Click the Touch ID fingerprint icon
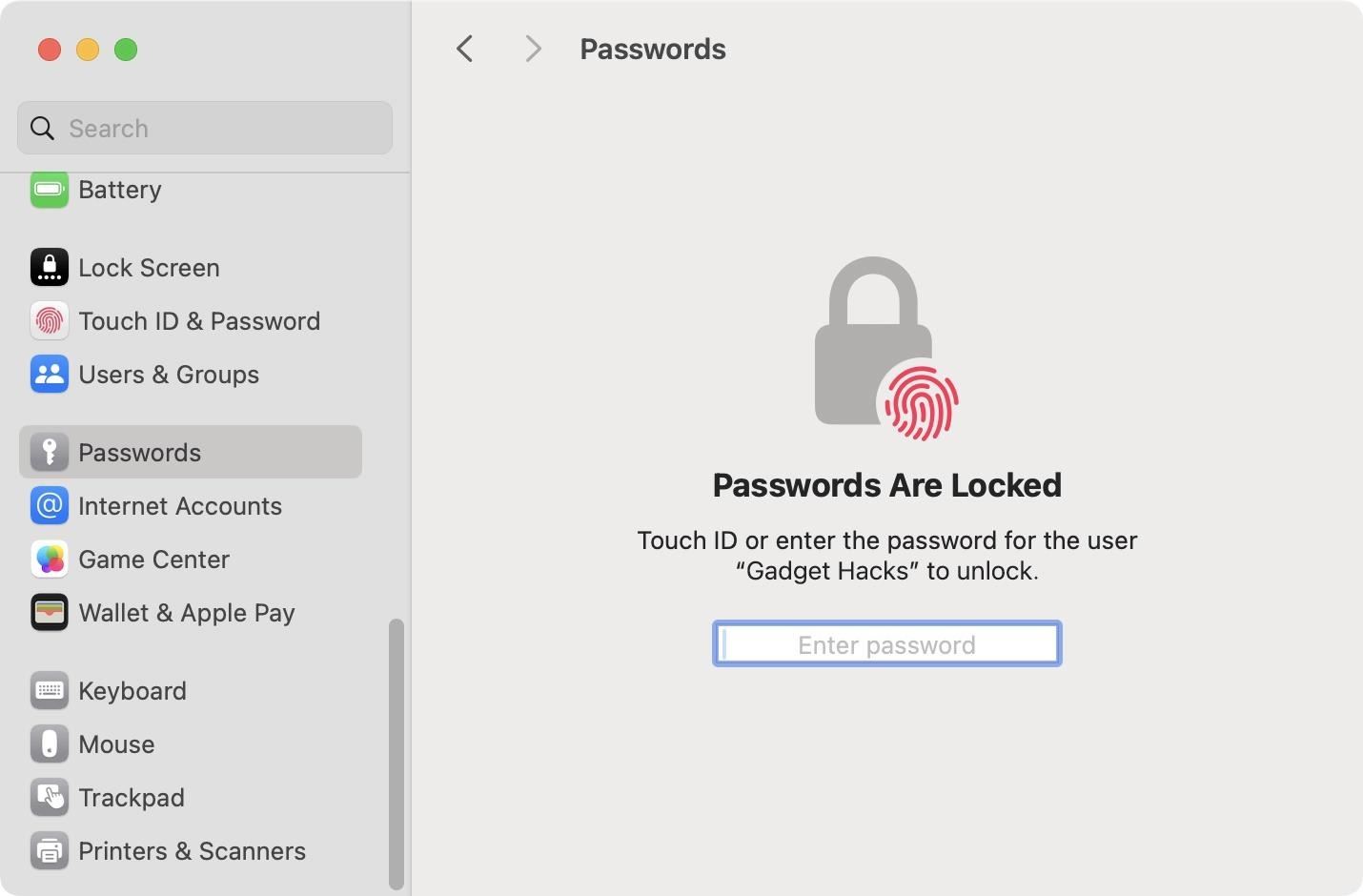 pyautogui.click(x=50, y=320)
